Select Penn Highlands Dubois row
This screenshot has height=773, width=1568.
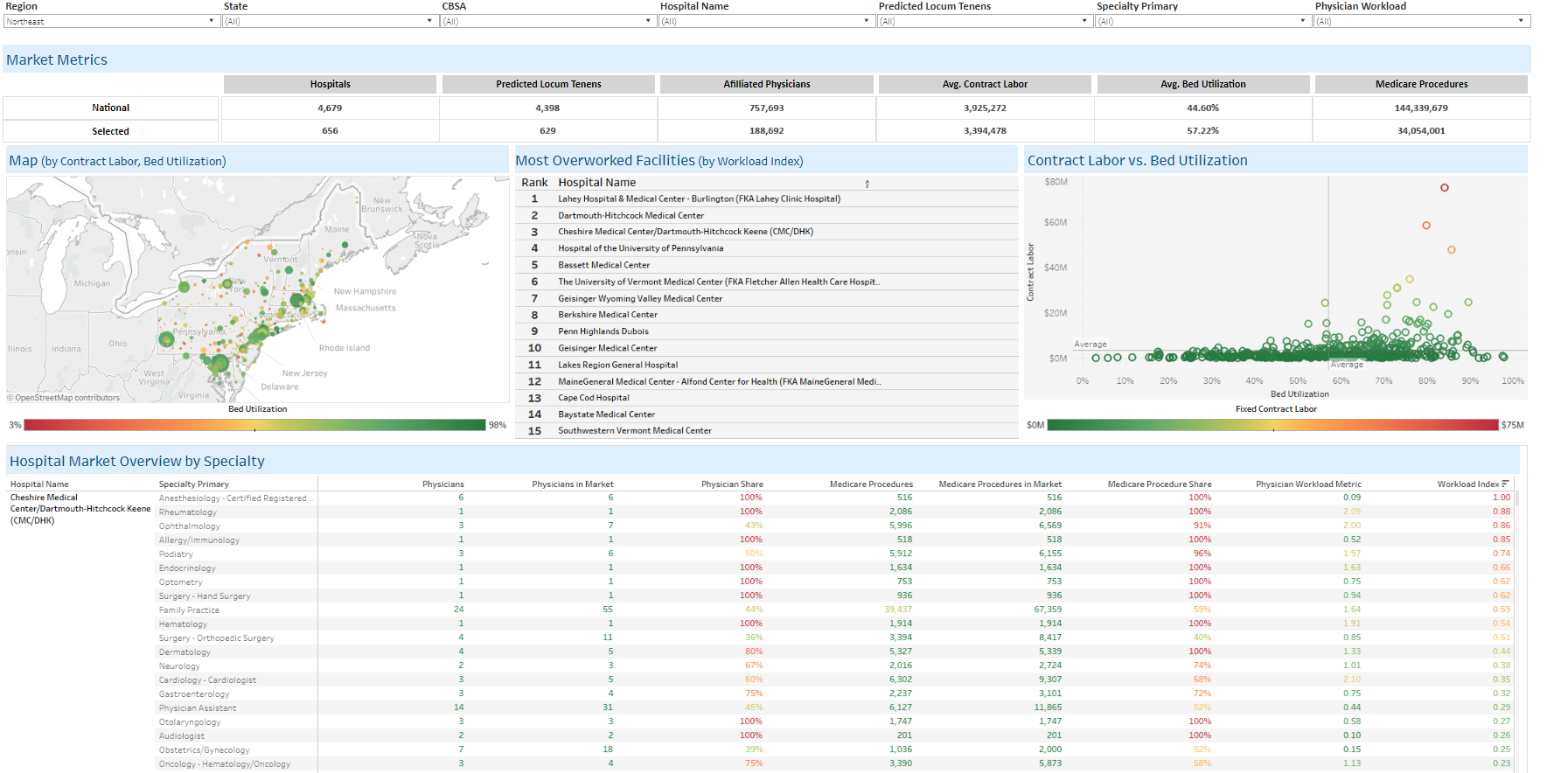(767, 331)
